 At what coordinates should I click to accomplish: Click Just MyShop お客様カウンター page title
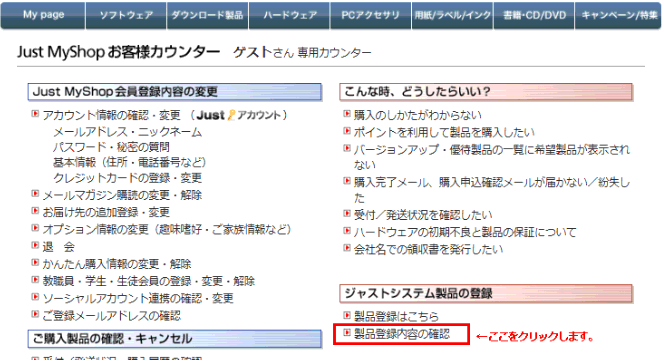point(119,52)
